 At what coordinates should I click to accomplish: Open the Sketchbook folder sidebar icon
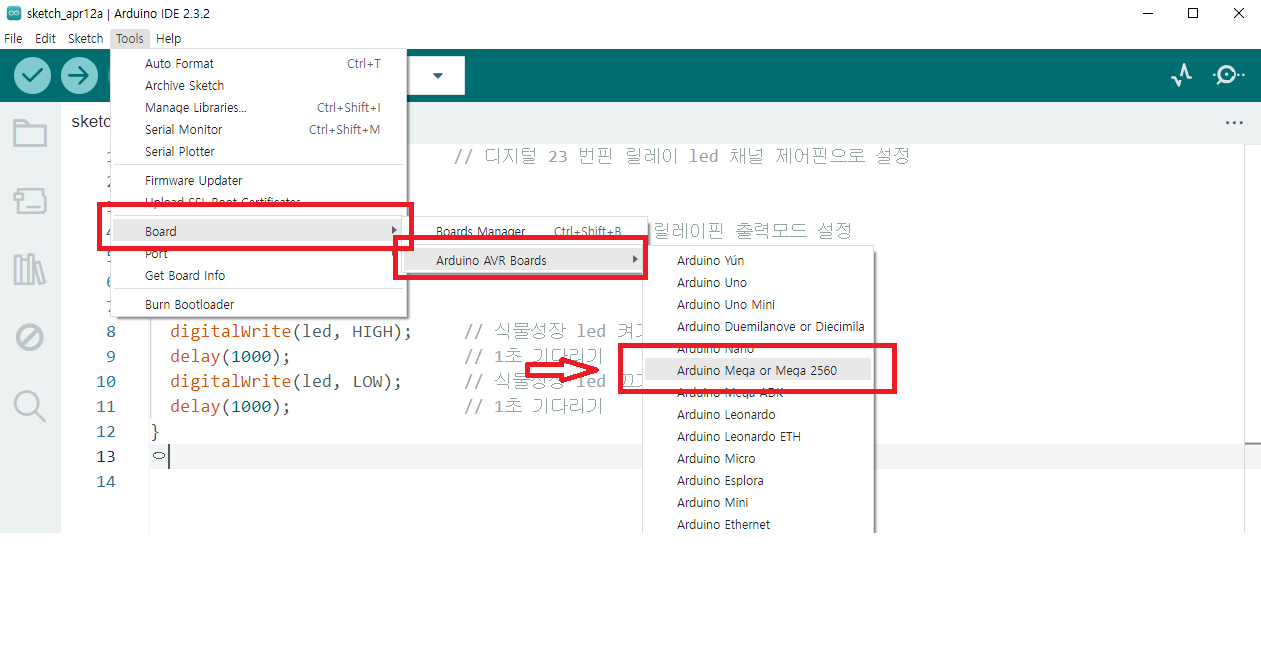pyautogui.click(x=30, y=133)
